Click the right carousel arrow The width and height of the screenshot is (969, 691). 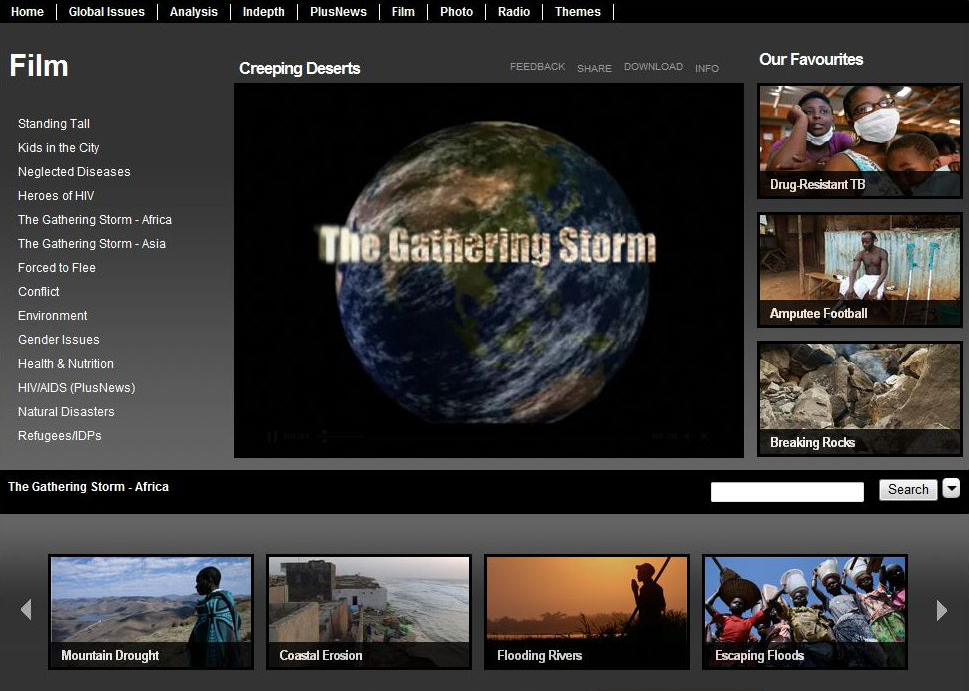pos(941,610)
